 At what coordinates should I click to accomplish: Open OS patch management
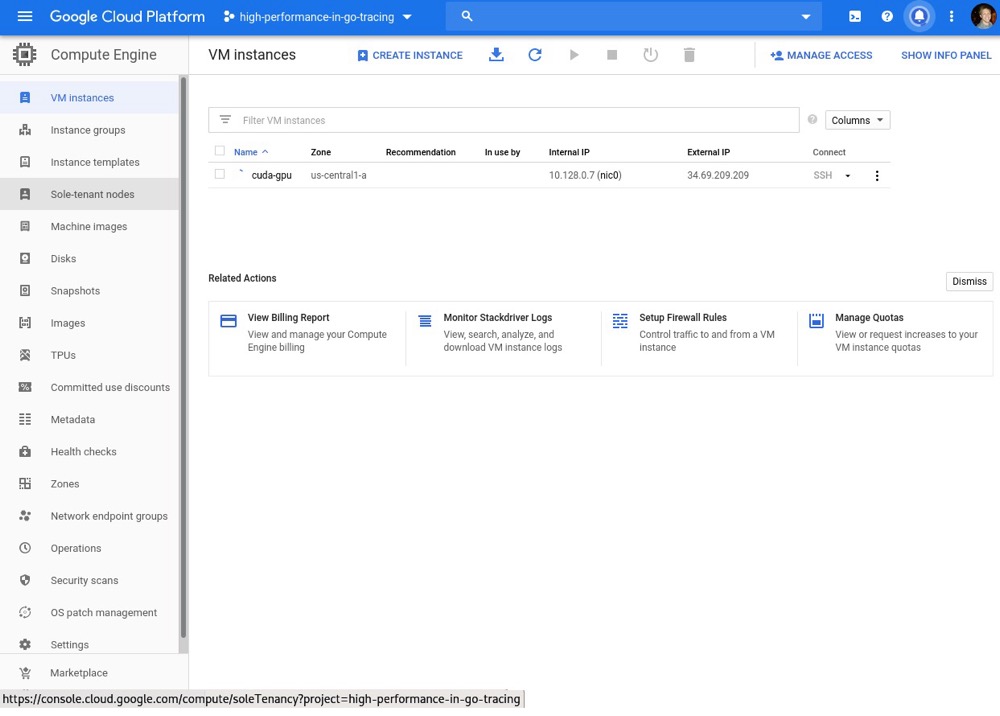[89, 613]
